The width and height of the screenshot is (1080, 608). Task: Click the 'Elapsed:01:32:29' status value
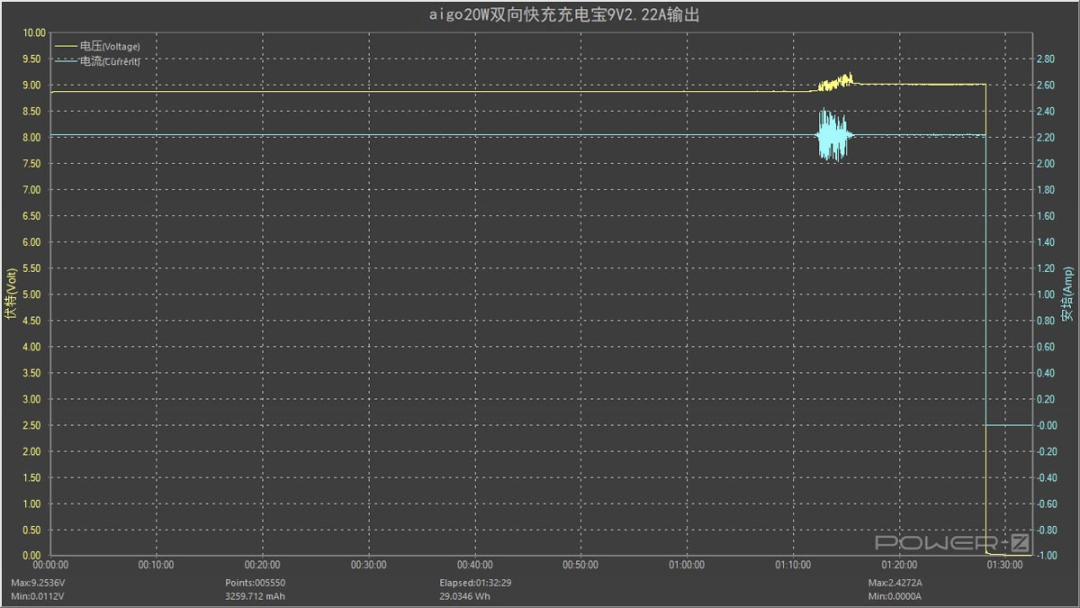coord(475,583)
